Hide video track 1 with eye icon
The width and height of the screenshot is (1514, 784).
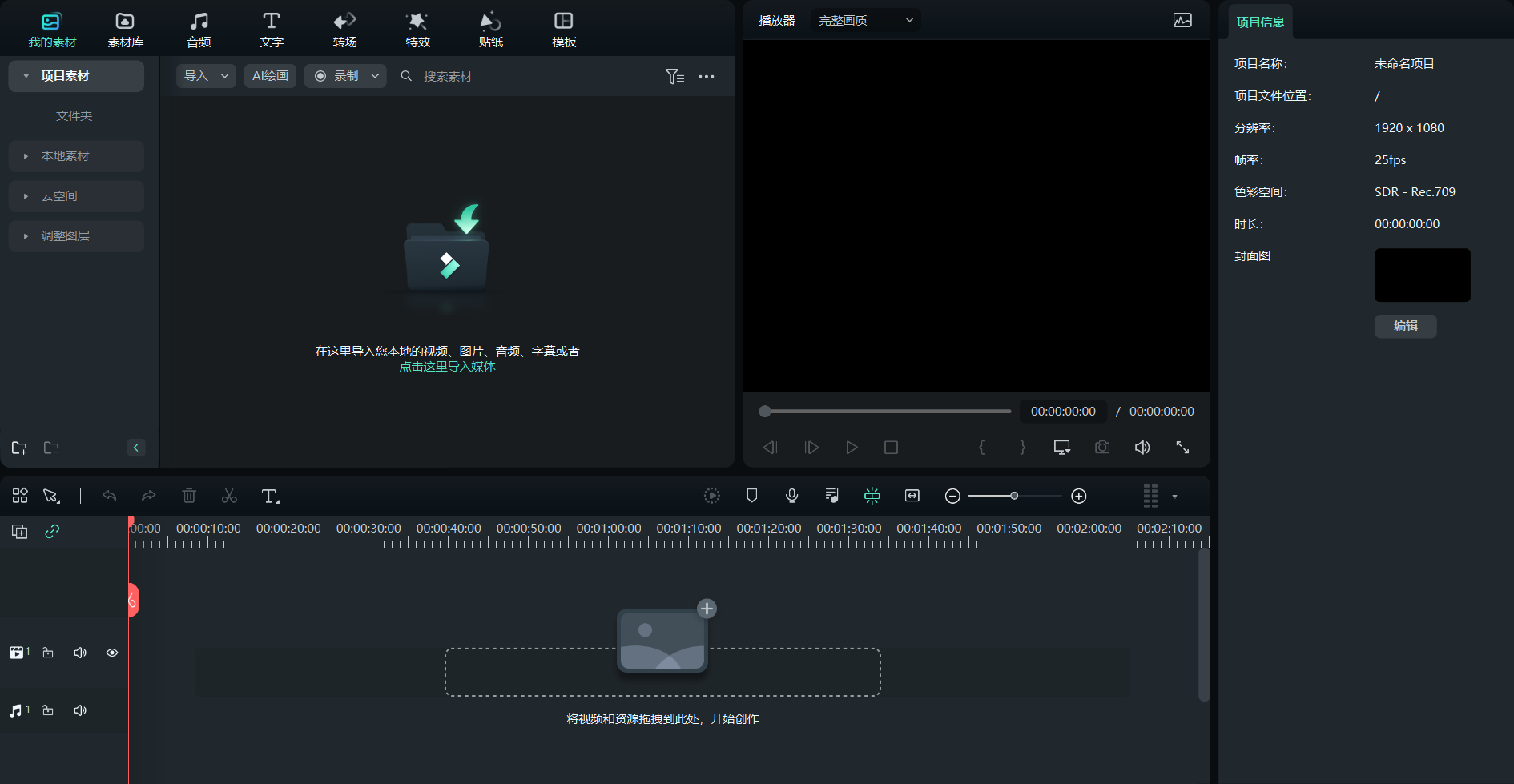click(x=112, y=653)
